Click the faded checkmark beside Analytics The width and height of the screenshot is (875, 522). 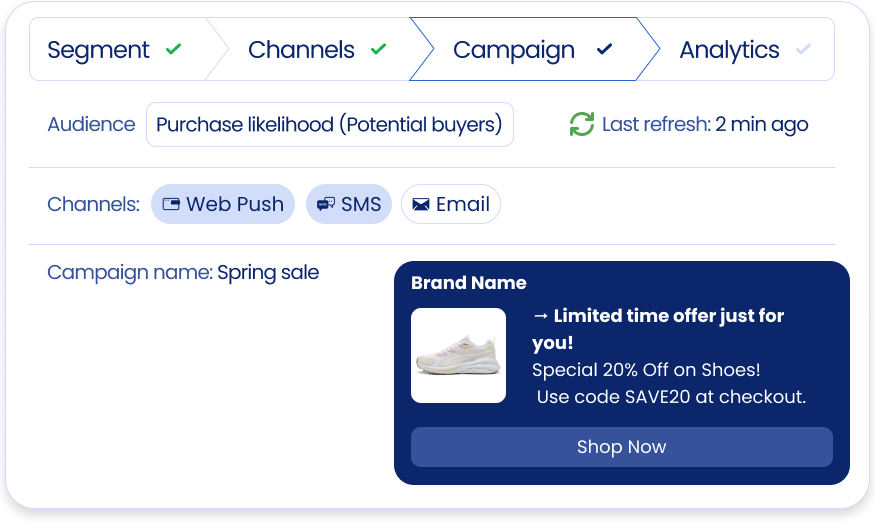point(803,49)
